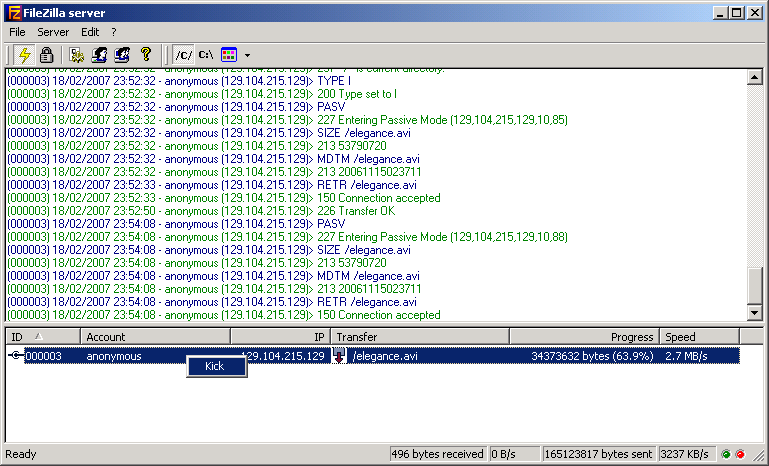Click the 165123817 bytes sent status field
769x466 pixels.
click(x=598, y=454)
